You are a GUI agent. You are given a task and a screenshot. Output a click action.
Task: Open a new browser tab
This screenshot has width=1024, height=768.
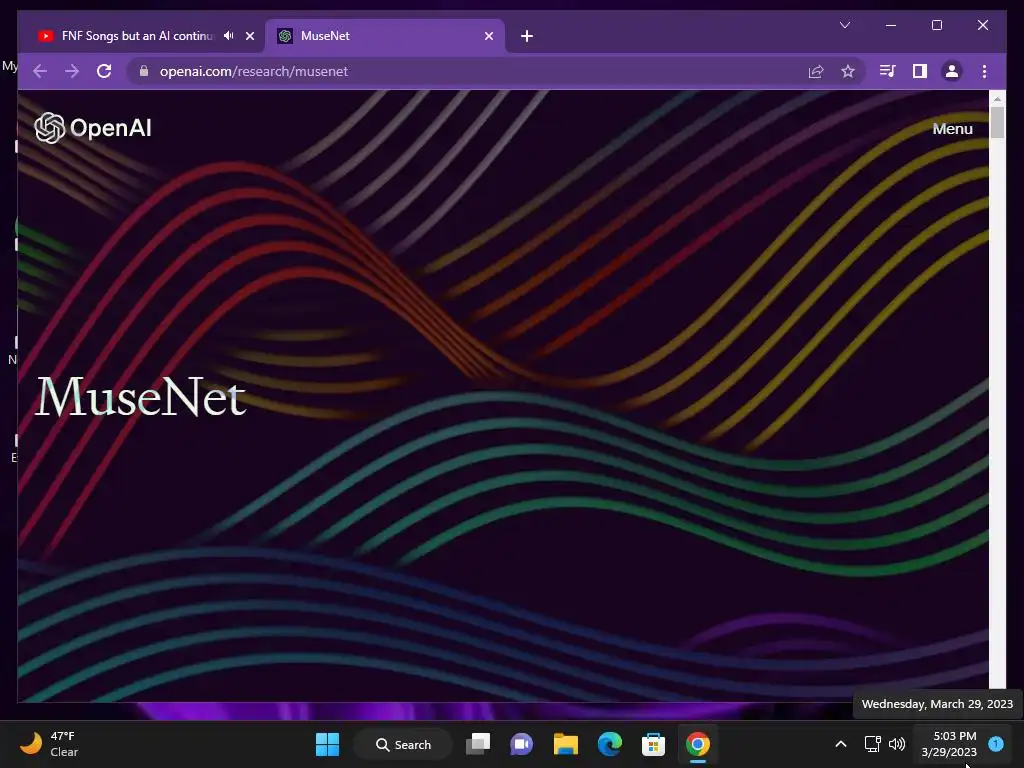pos(527,36)
